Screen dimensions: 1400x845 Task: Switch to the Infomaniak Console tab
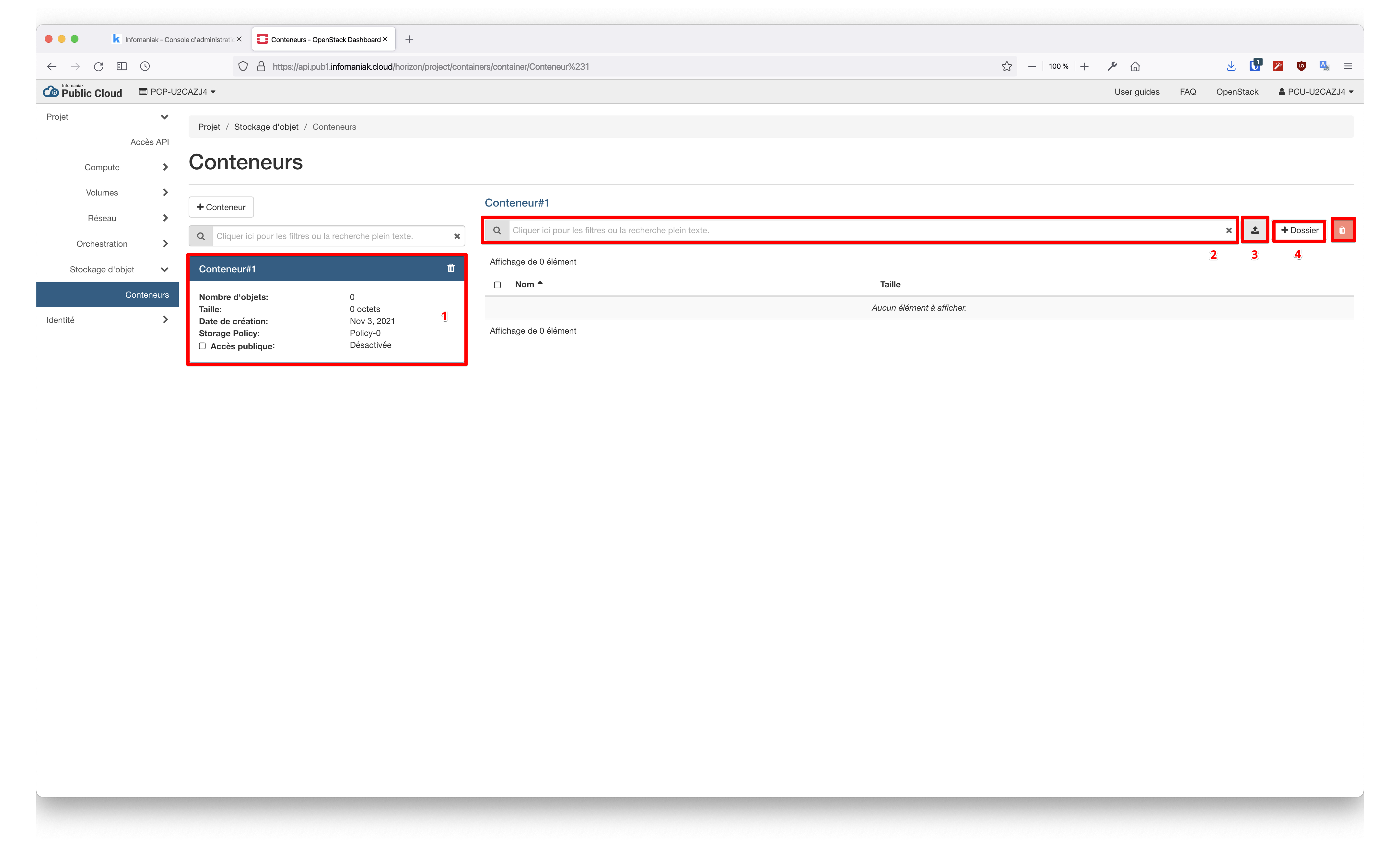[x=176, y=39]
